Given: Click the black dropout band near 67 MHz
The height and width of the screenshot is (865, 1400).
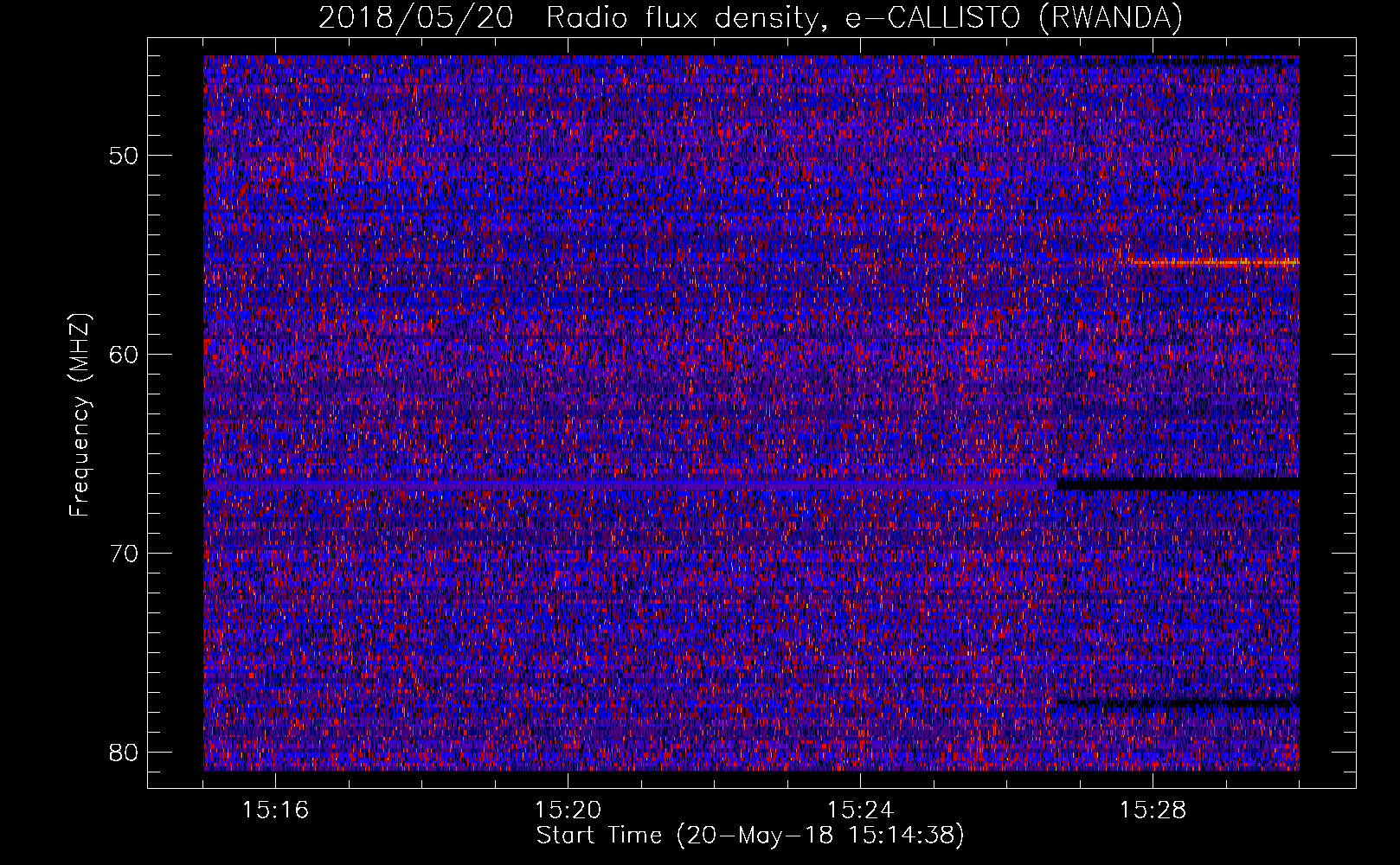Looking at the screenshot, I should 1178,484.
